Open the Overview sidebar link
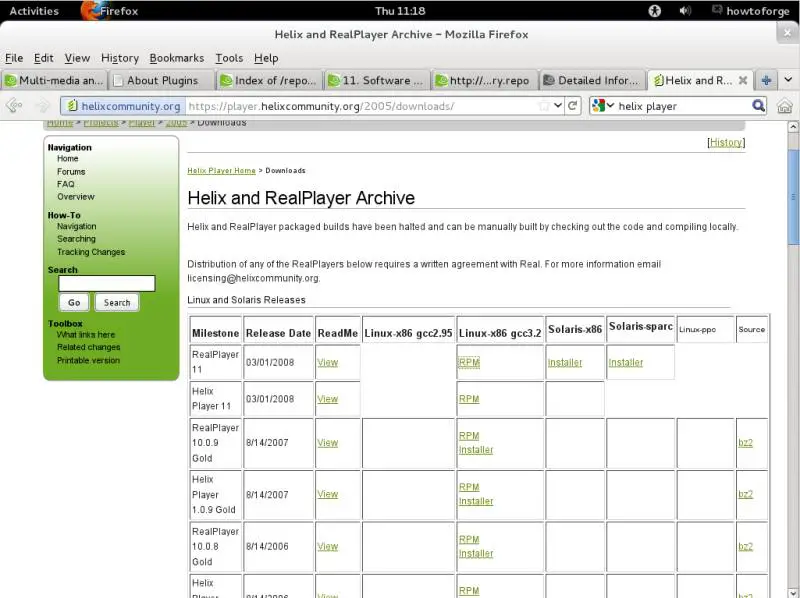This screenshot has height=598, width=800. tap(76, 197)
